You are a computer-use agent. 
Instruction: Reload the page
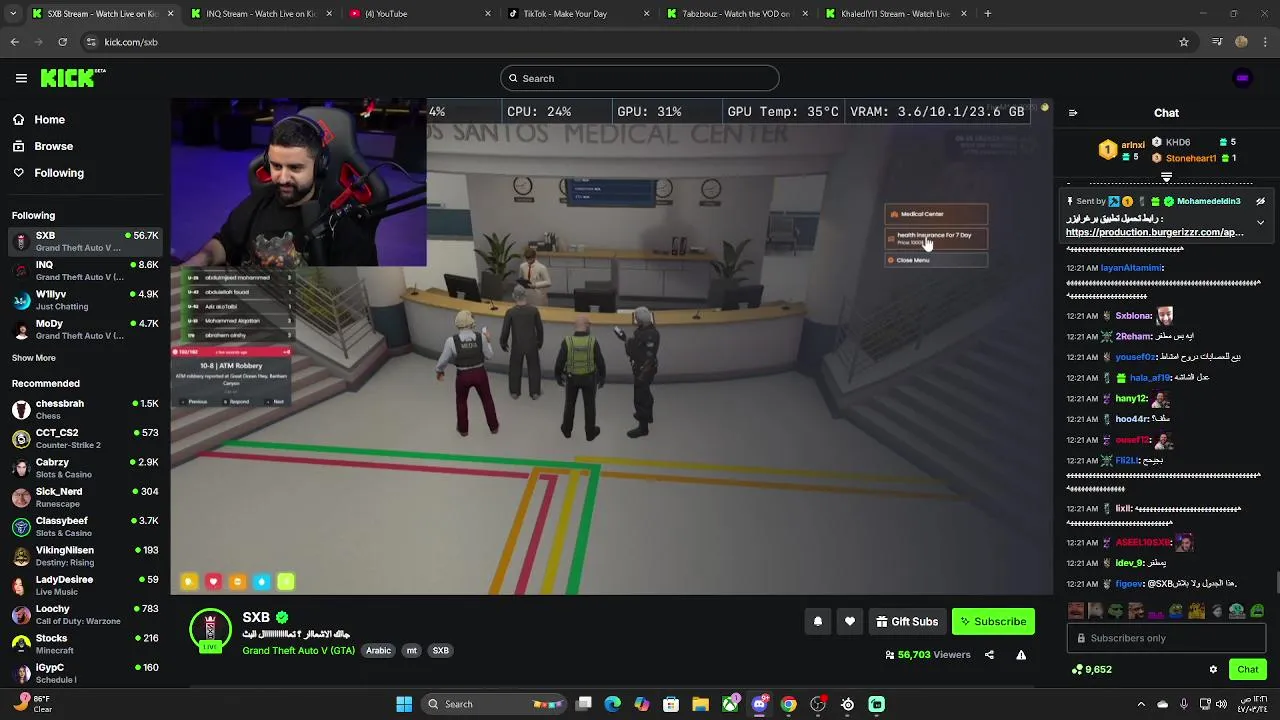point(62,42)
